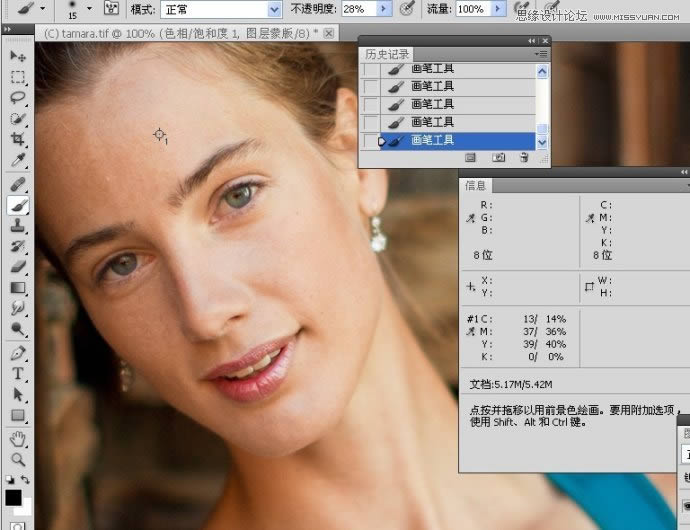Viewport: 690px width, 530px height.
Task: Select the Horizontal Type tool
Action: click(x=18, y=373)
